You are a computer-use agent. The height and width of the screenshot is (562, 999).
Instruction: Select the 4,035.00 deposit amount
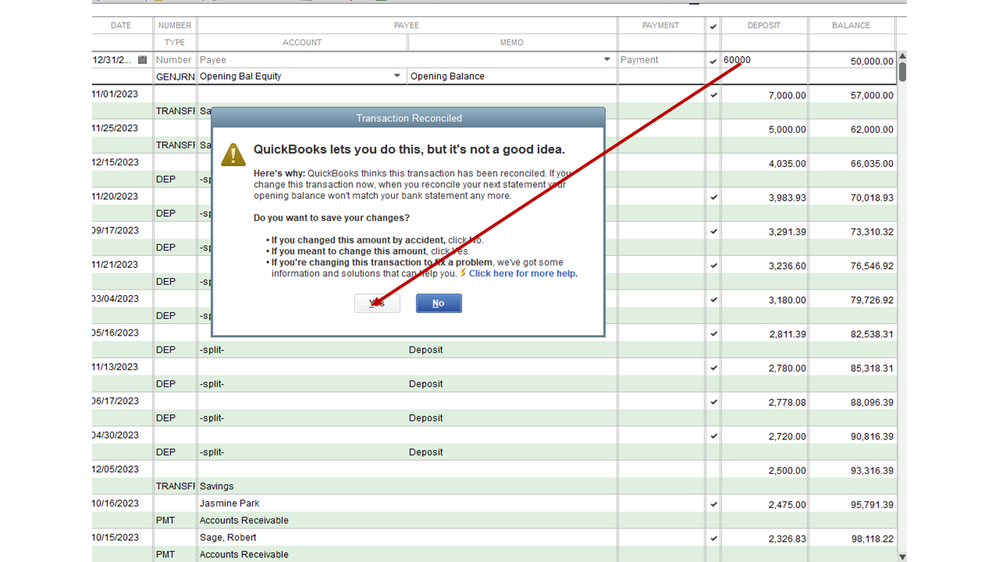(x=787, y=164)
